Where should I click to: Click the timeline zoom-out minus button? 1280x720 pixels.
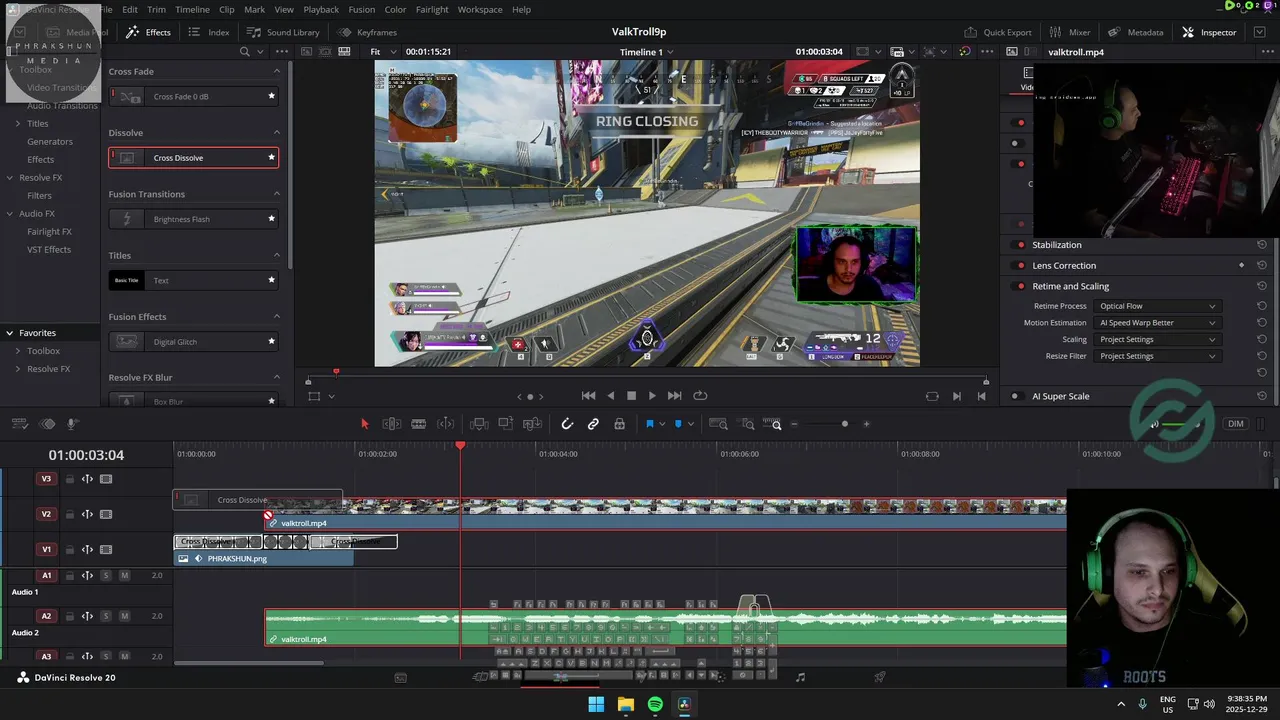click(x=794, y=424)
